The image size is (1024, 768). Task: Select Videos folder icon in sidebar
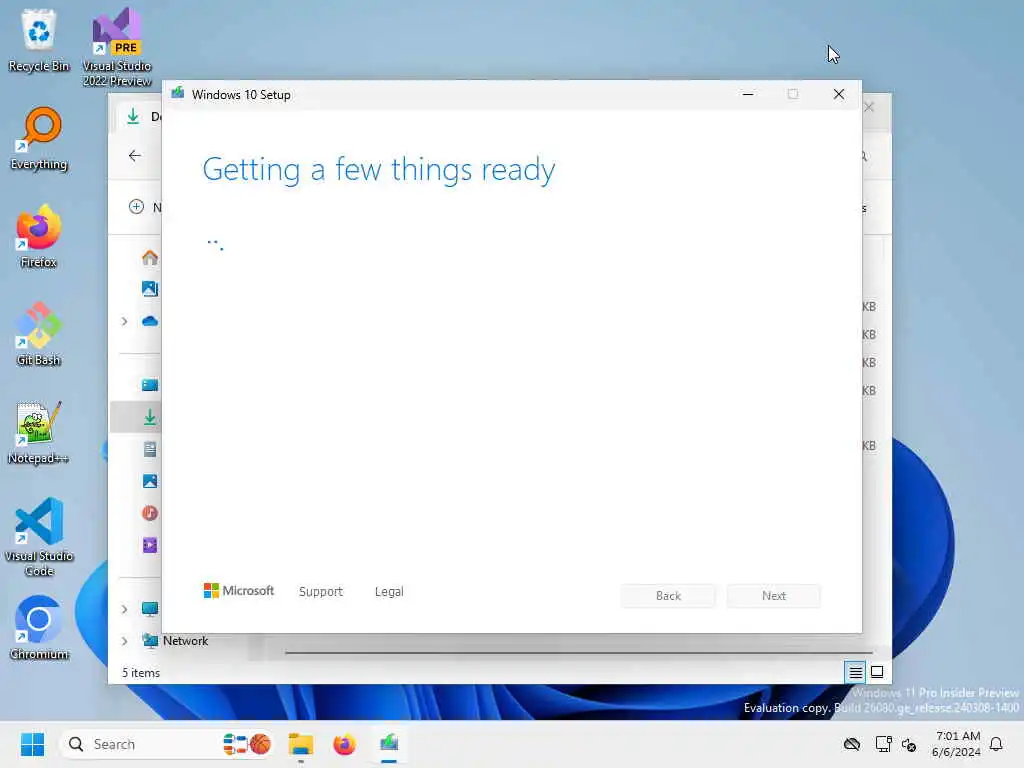point(150,545)
